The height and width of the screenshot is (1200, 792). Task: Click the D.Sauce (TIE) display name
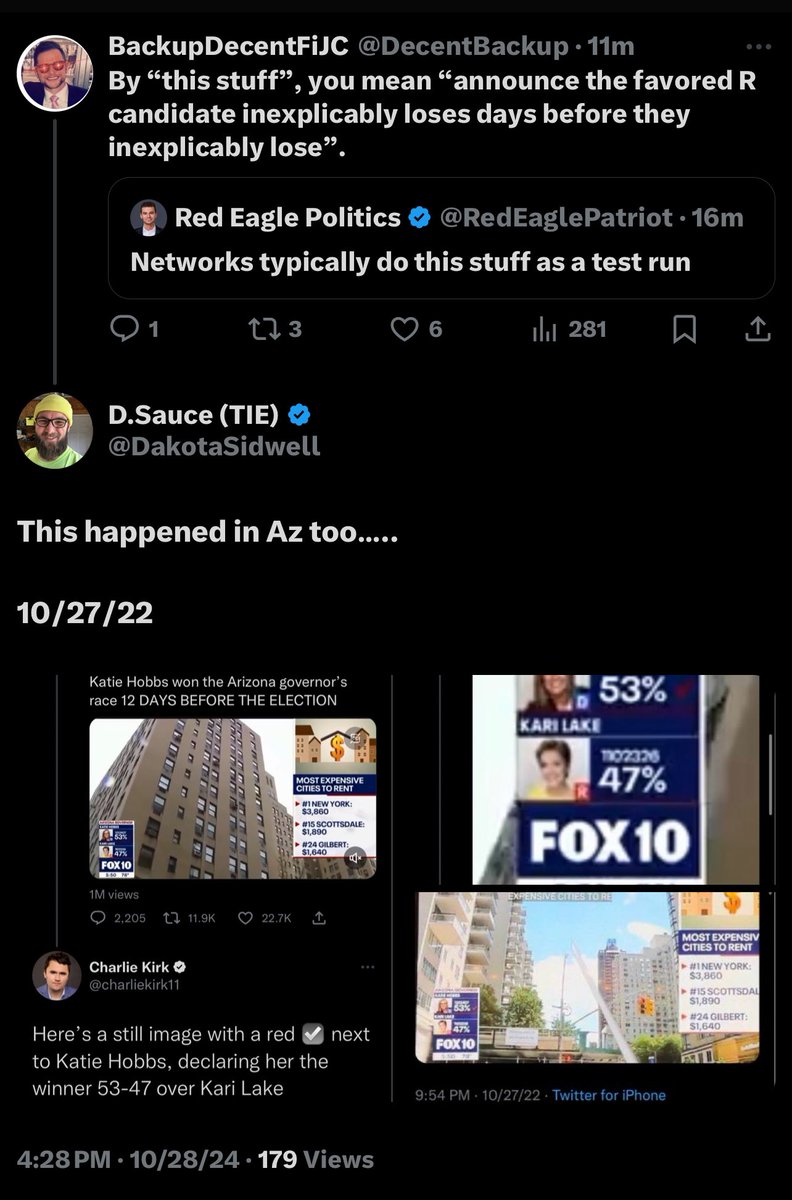pyautogui.click(x=193, y=414)
